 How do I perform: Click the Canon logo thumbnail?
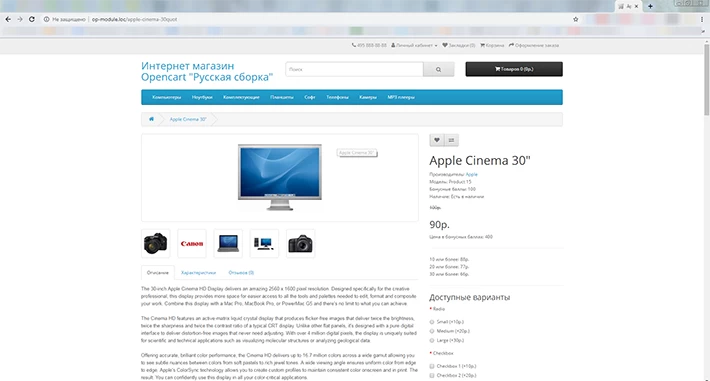(192, 244)
